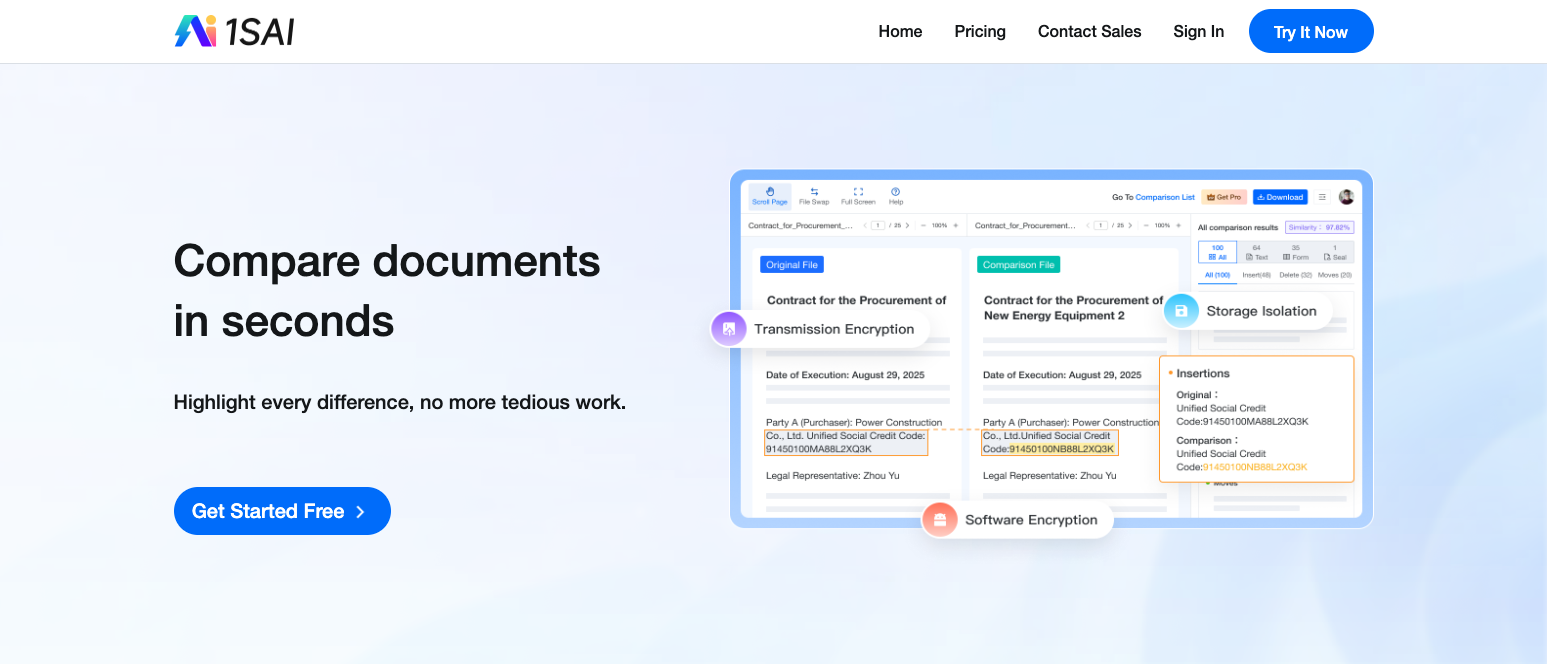The image size is (1547, 665).
Task: Click page number field of original file
Action: (x=878, y=226)
